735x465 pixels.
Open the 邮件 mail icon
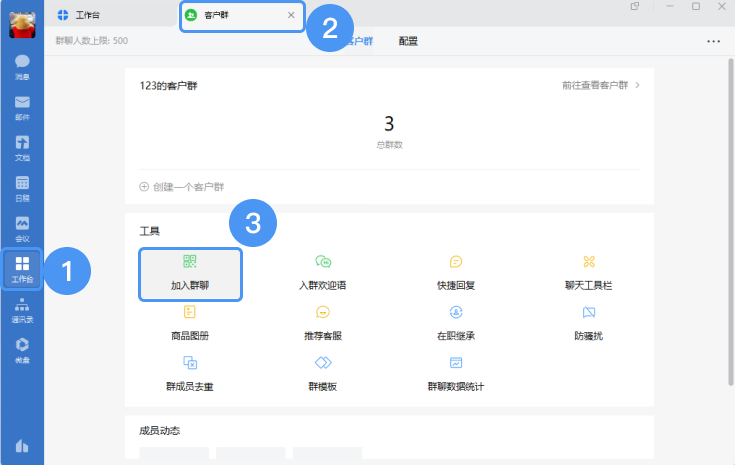pos(22,107)
